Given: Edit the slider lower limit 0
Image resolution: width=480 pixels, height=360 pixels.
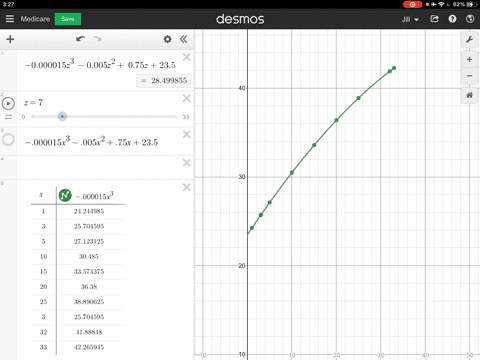Looking at the screenshot, I should pos(23,117).
